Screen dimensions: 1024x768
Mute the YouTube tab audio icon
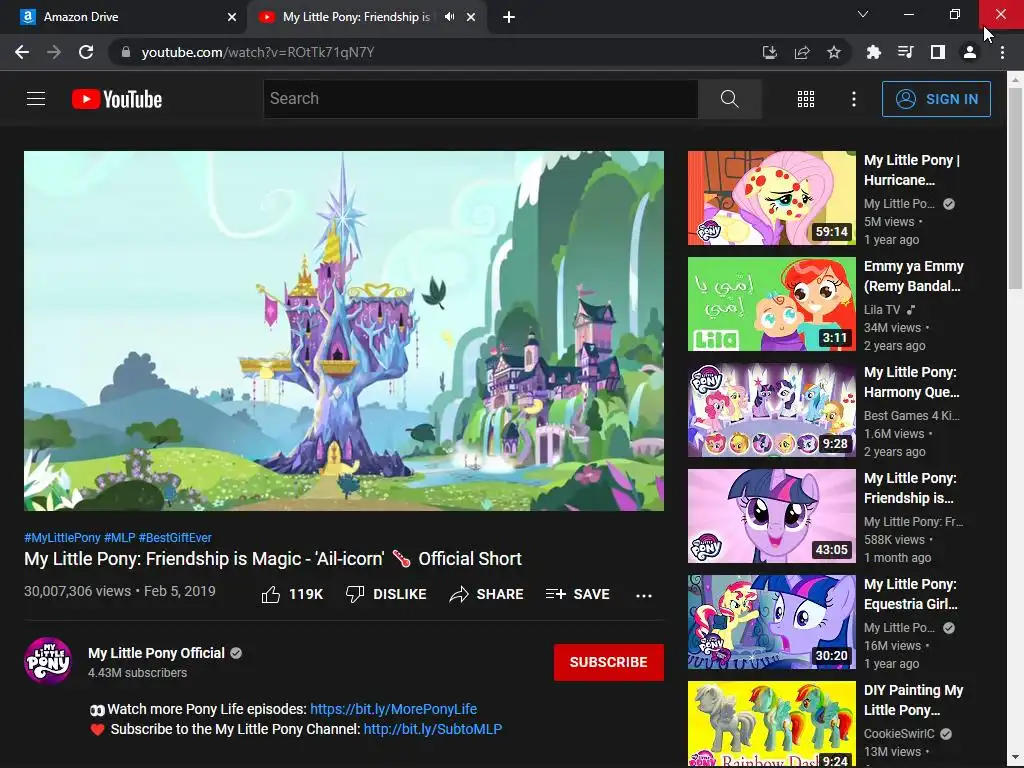coord(449,17)
